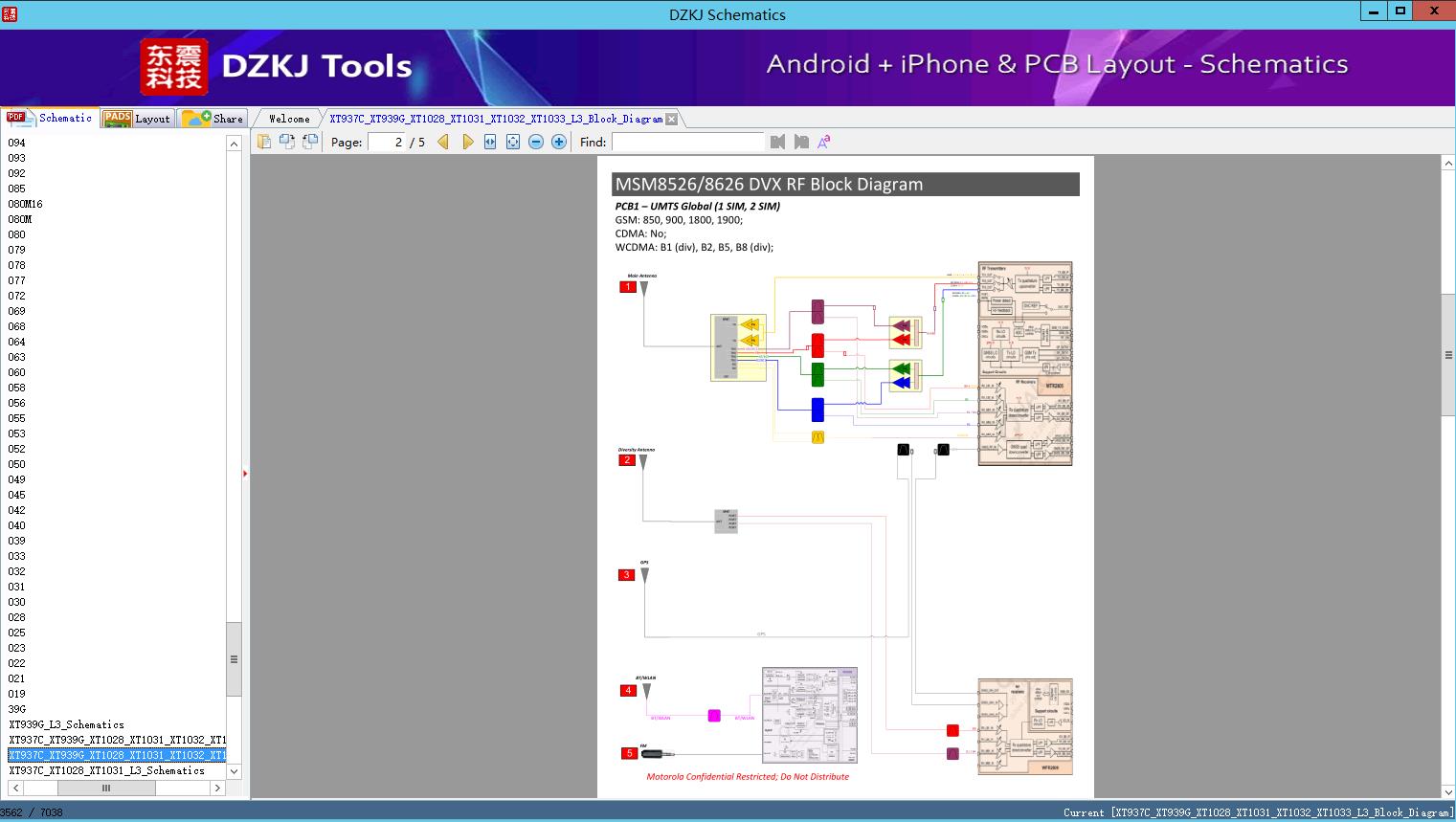The width and height of the screenshot is (1456, 822).
Task: Click the copy pages icon in toolbar
Action: 264,142
